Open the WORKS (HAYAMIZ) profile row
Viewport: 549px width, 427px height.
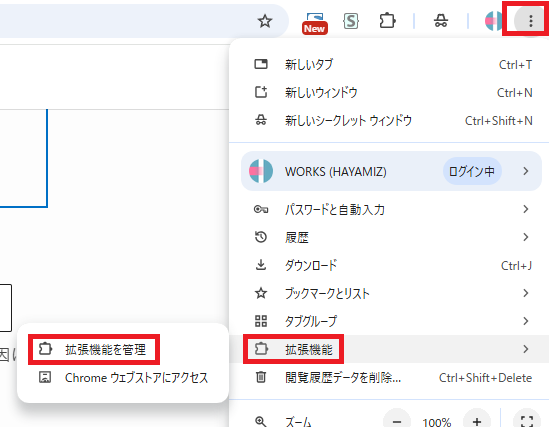(391, 171)
